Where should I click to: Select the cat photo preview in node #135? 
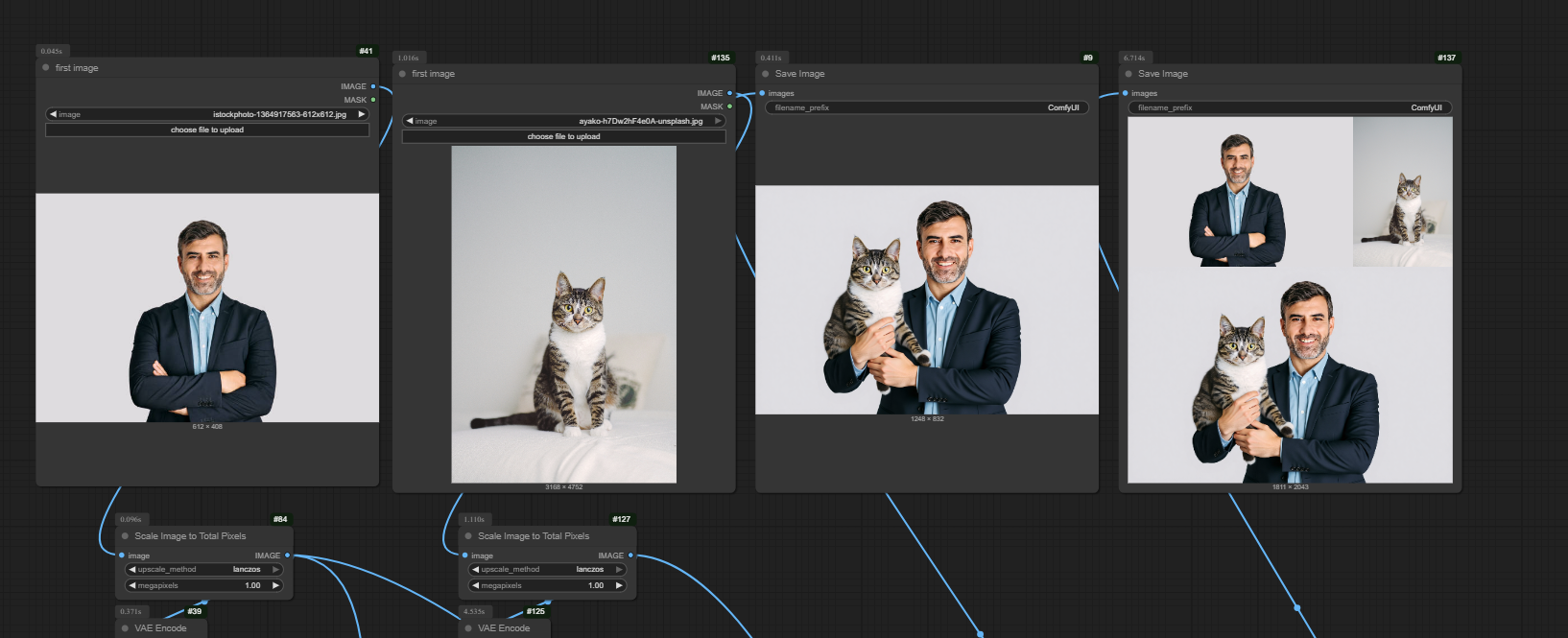tap(564, 314)
